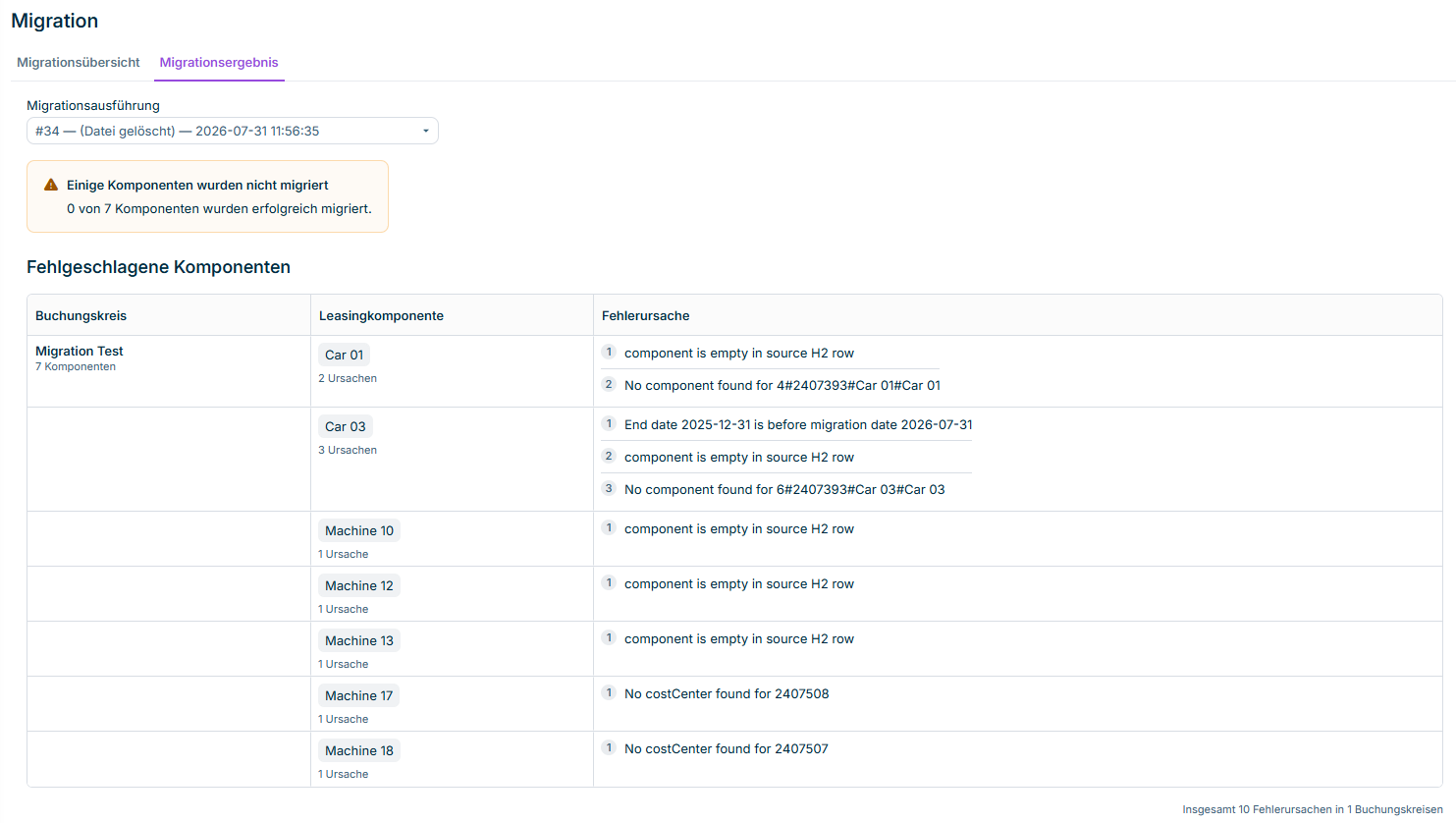Open the Migrationsausführung dropdown #34

(x=233, y=131)
